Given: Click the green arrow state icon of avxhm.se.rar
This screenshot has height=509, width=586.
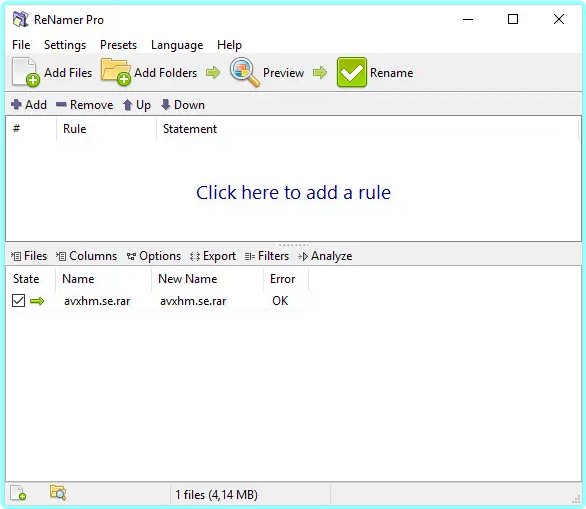Looking at the screenshot, I should [37, 301].
